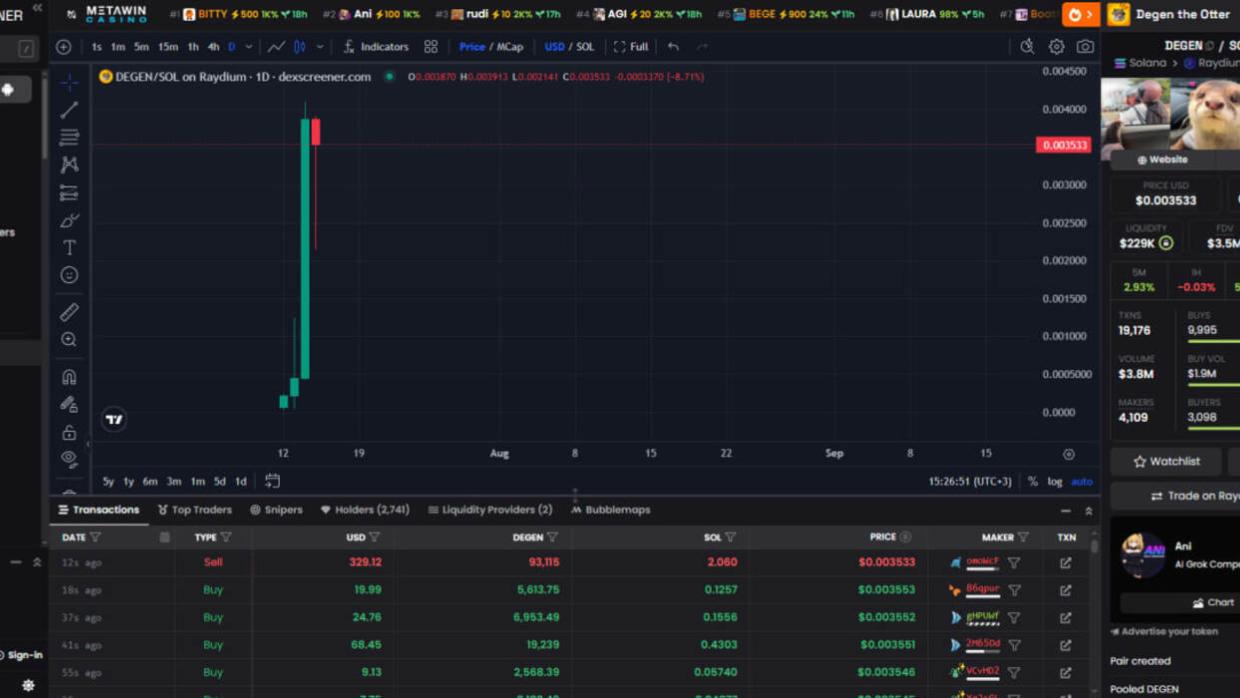Toggle the Price / MCap chart mode
1240x698 pixels.
coord(491,47)
